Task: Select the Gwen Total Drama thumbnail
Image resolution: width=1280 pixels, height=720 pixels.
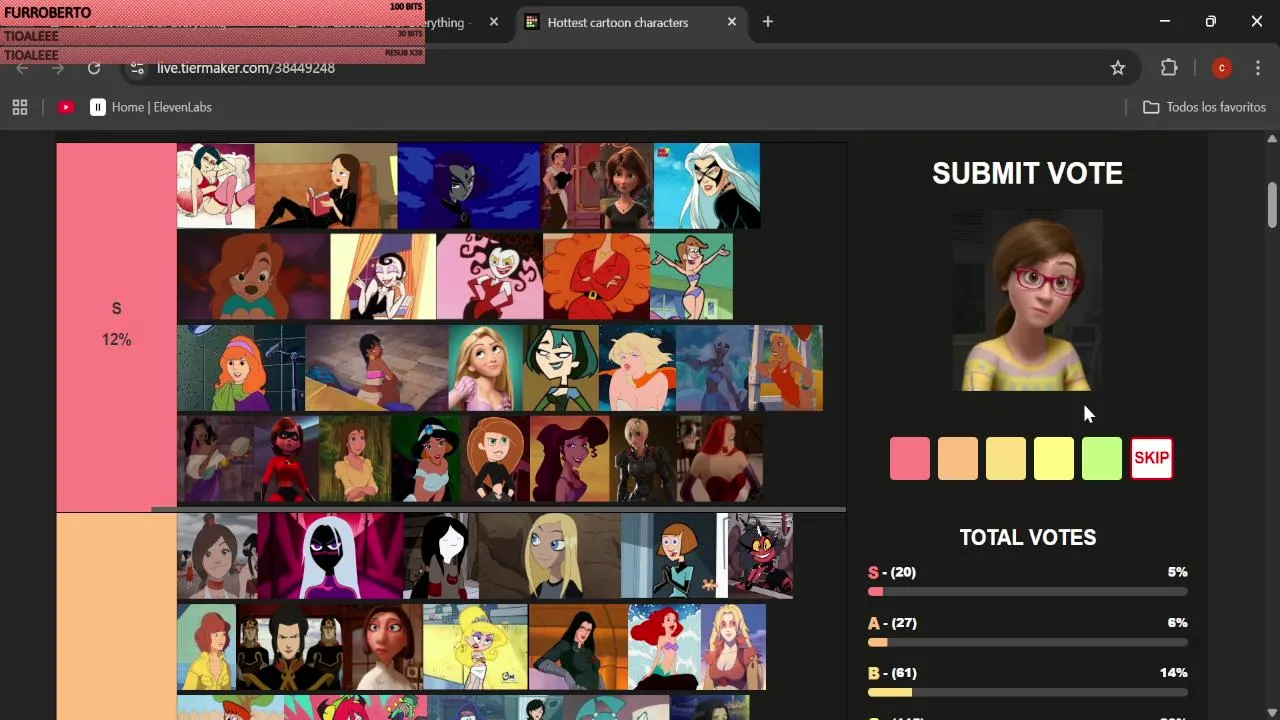Action: tap(561, 367)
